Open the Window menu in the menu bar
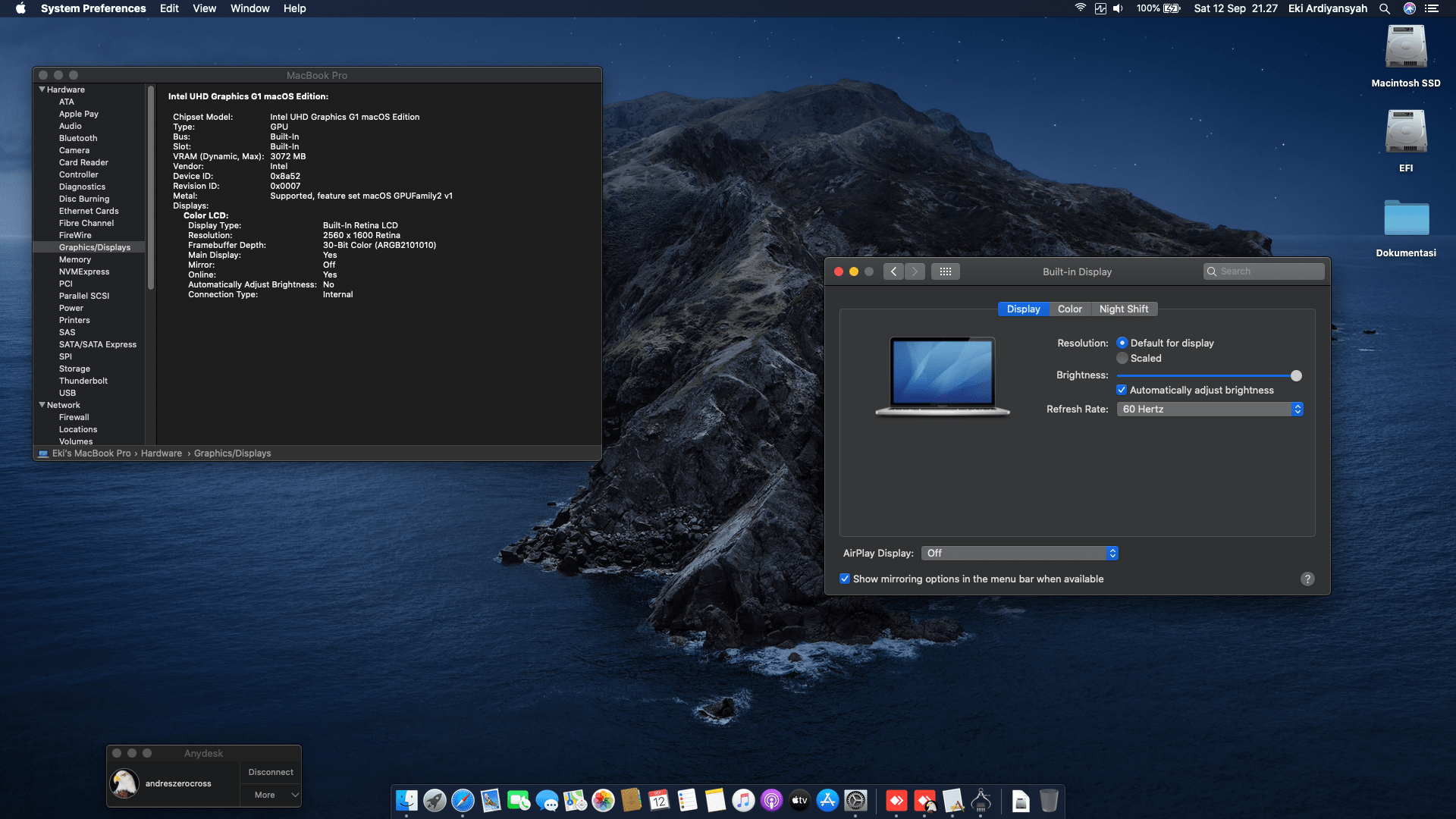Viewport: 1456px width, 819px height. pyautogui.click(x=249, y=8)
